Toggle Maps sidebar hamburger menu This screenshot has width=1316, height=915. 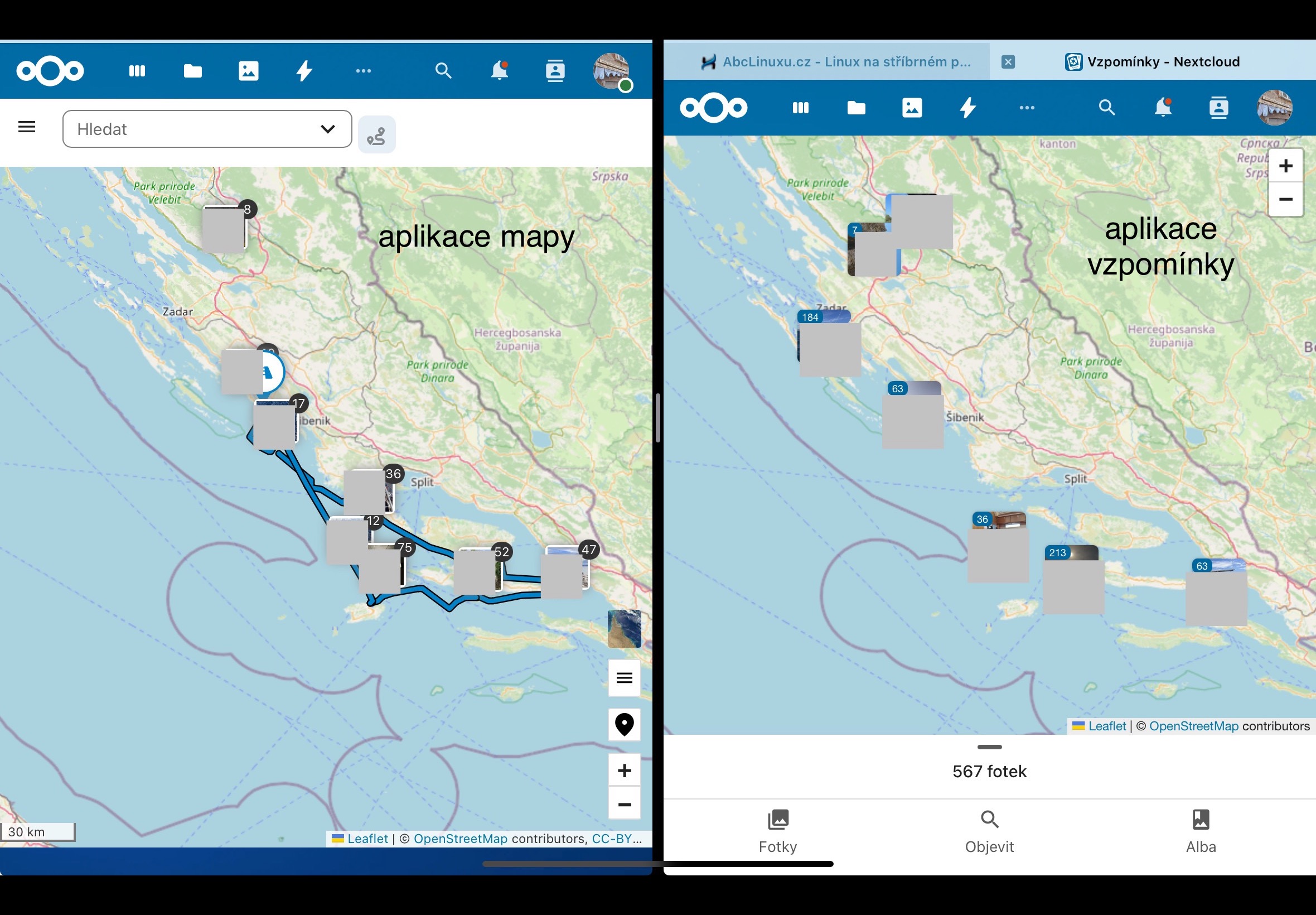pyautogui.click(x=27, y=127)
